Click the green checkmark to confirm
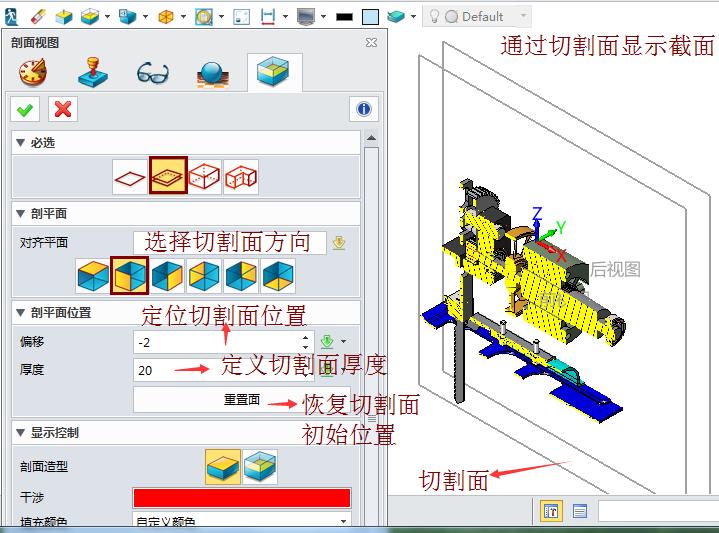The width and height of the screenshot is (719, 533). point(25,109)
